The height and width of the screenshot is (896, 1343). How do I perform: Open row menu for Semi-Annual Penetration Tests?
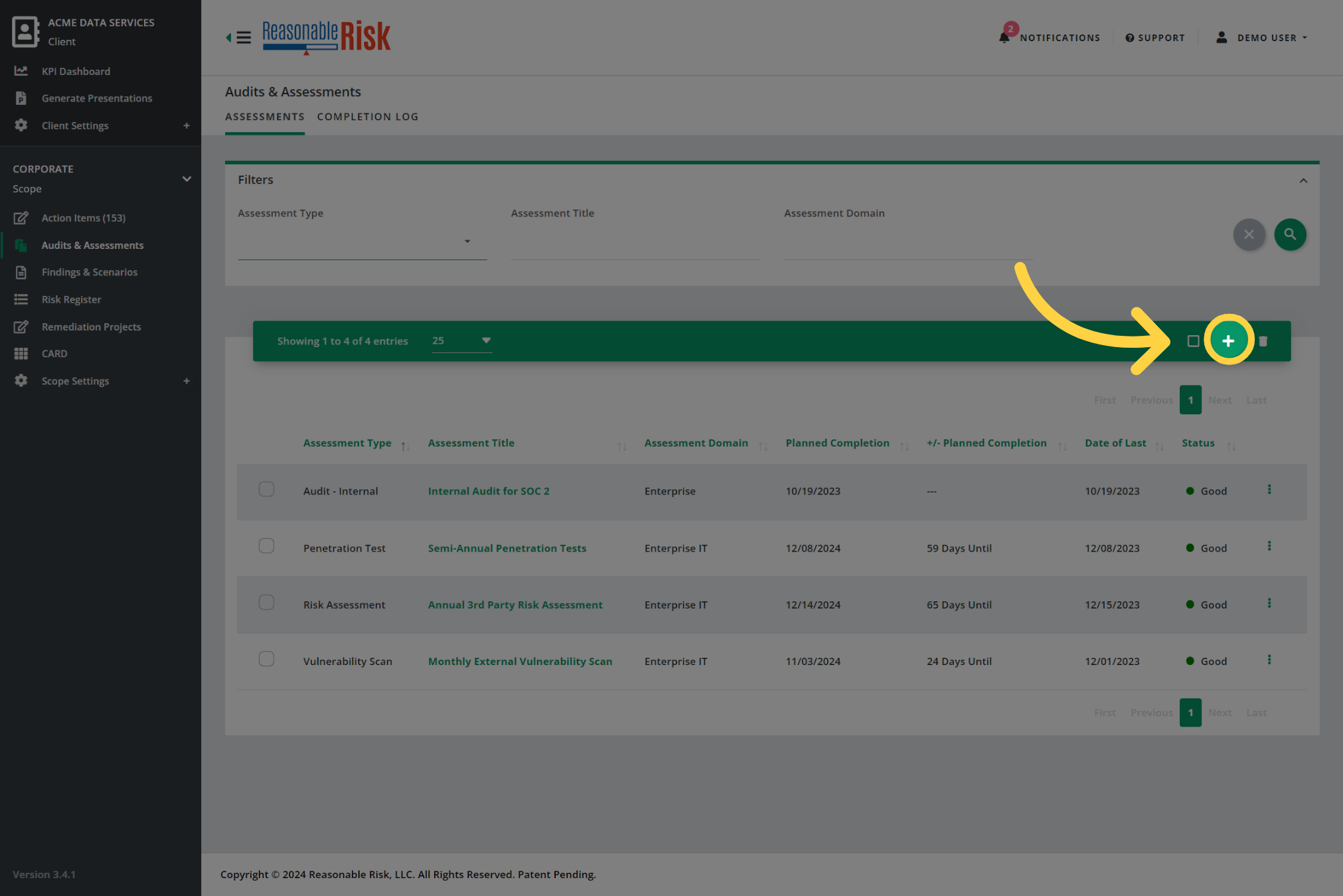tap(1269, 546)
